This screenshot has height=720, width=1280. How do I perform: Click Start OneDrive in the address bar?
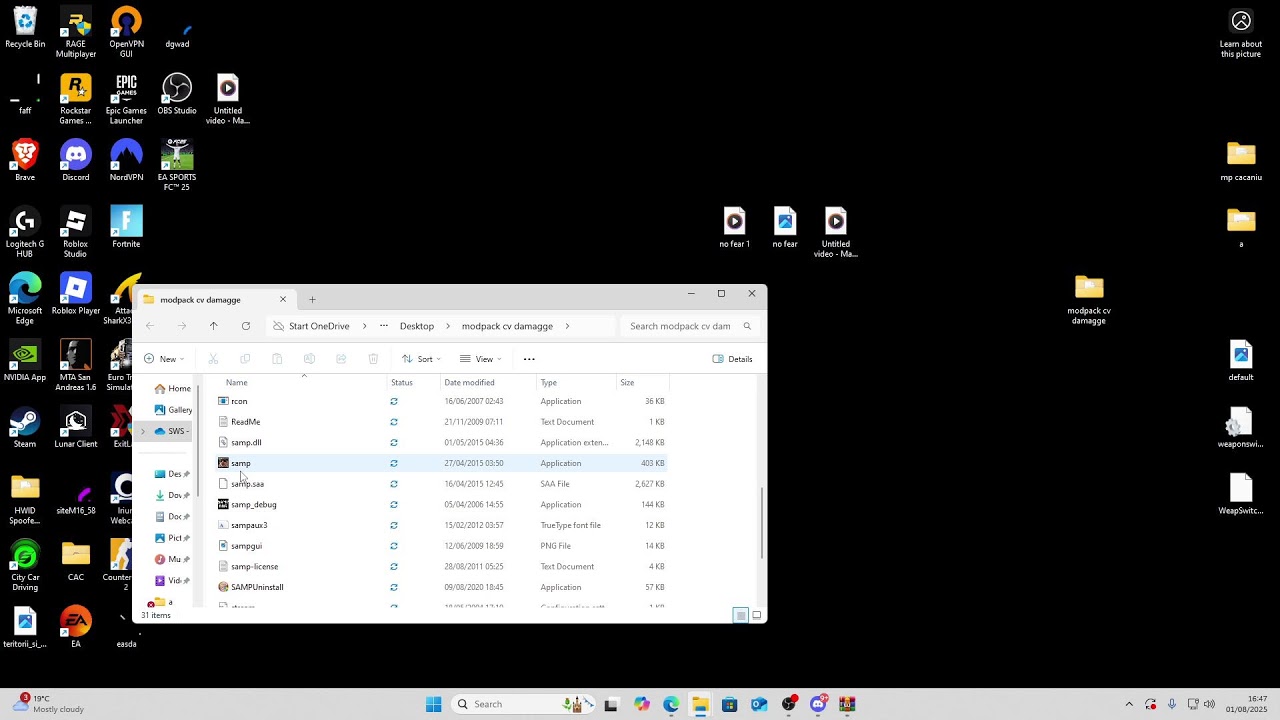coord(319,326)
